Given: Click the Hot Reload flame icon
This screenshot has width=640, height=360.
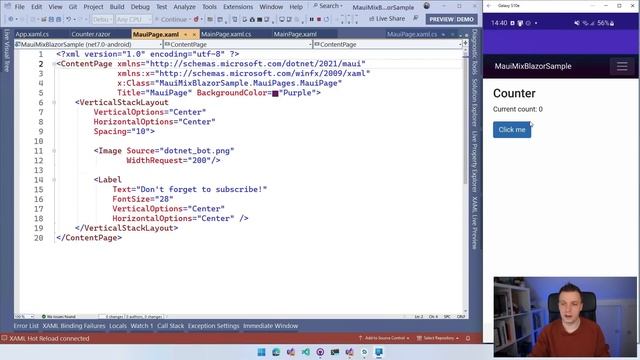Looking at the screenshot, I should [x=196, y=19].
